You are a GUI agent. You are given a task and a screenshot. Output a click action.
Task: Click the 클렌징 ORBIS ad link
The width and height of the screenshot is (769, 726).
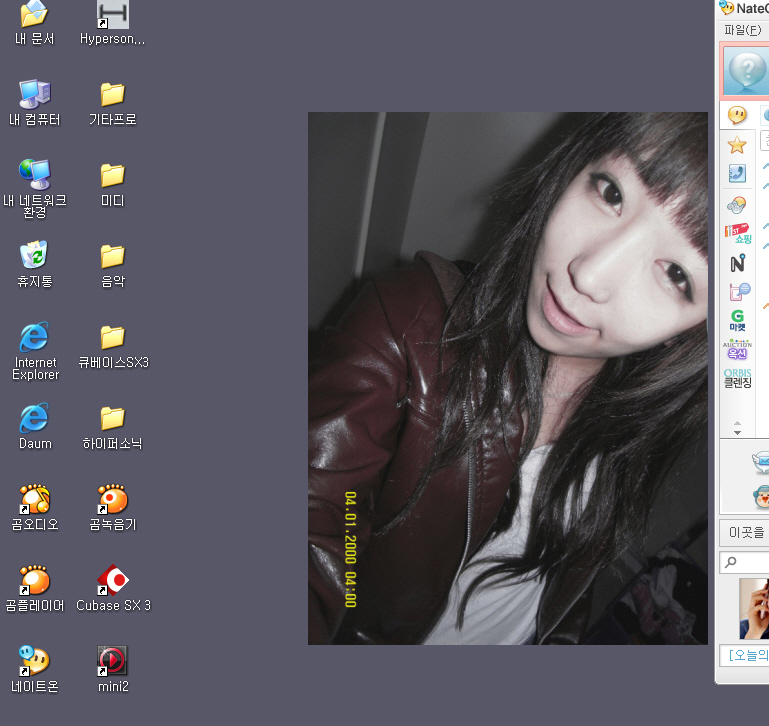tap(737, 379)
